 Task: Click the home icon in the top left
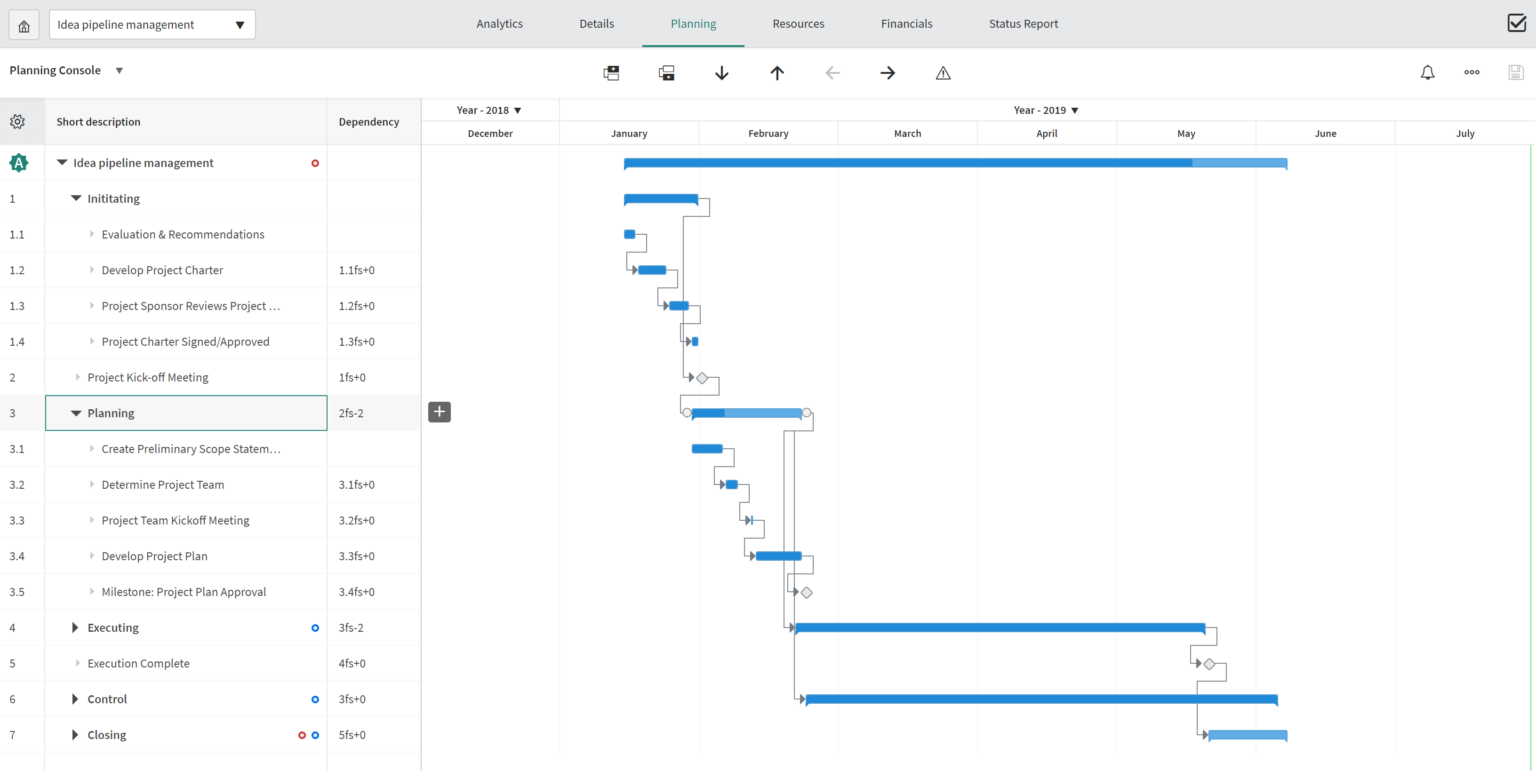pos(22,23)
